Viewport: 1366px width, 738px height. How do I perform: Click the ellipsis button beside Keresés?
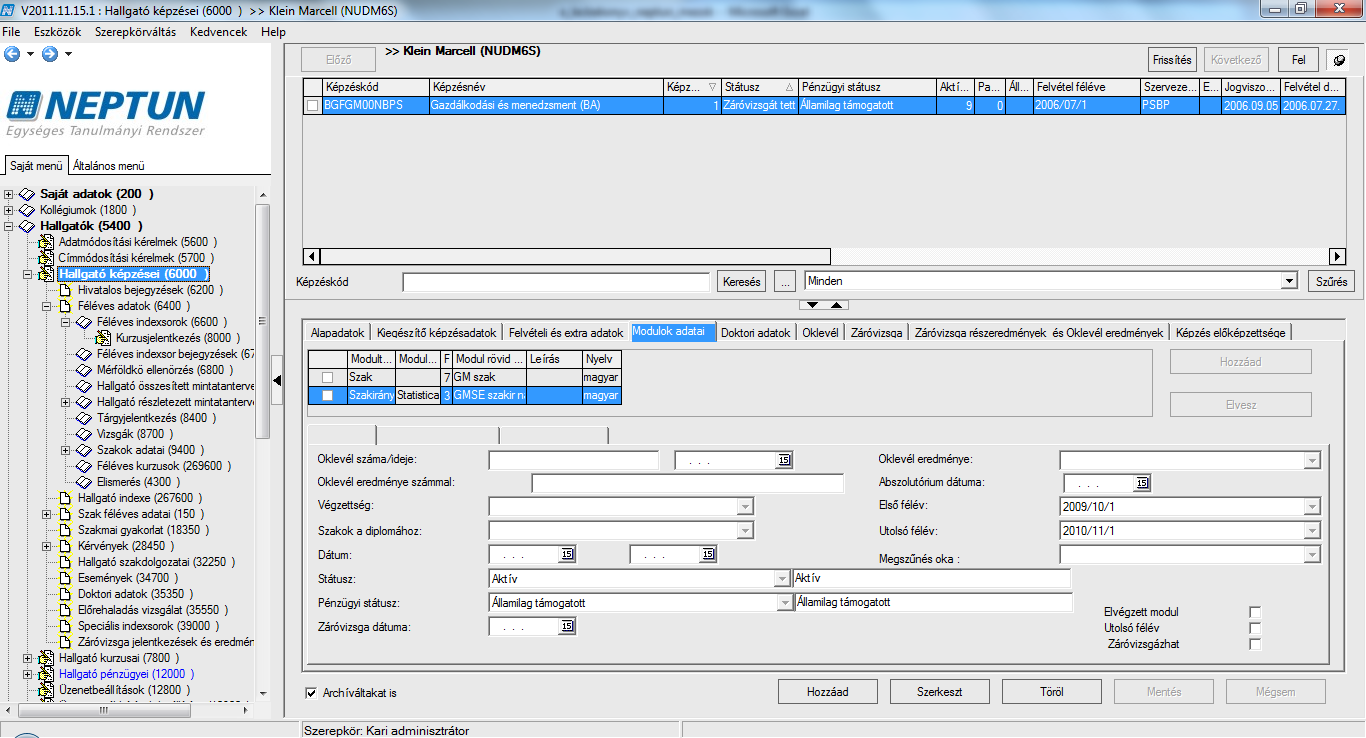click(784, 282)
